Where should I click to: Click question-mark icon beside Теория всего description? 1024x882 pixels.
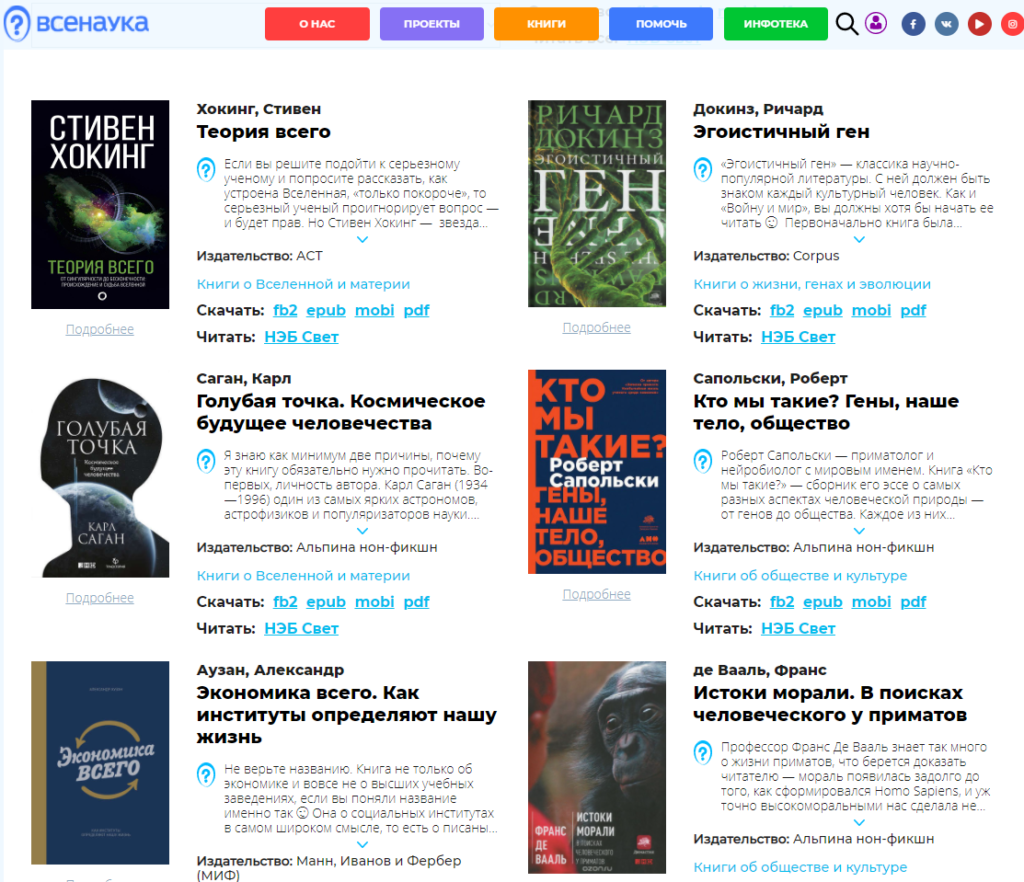(206, 169)
